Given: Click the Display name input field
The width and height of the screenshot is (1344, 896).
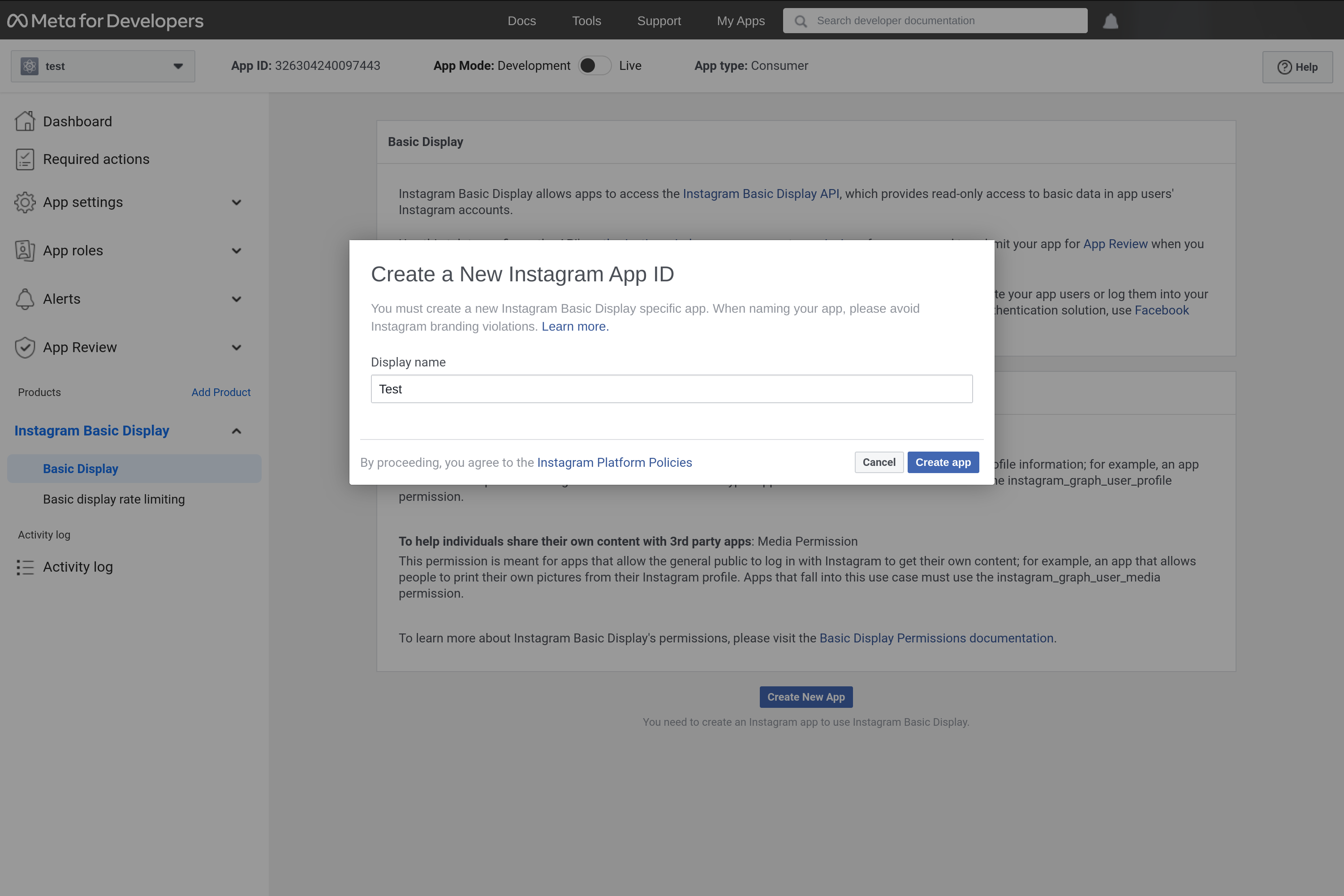Looking at the screenshot, I should (671, 388).
